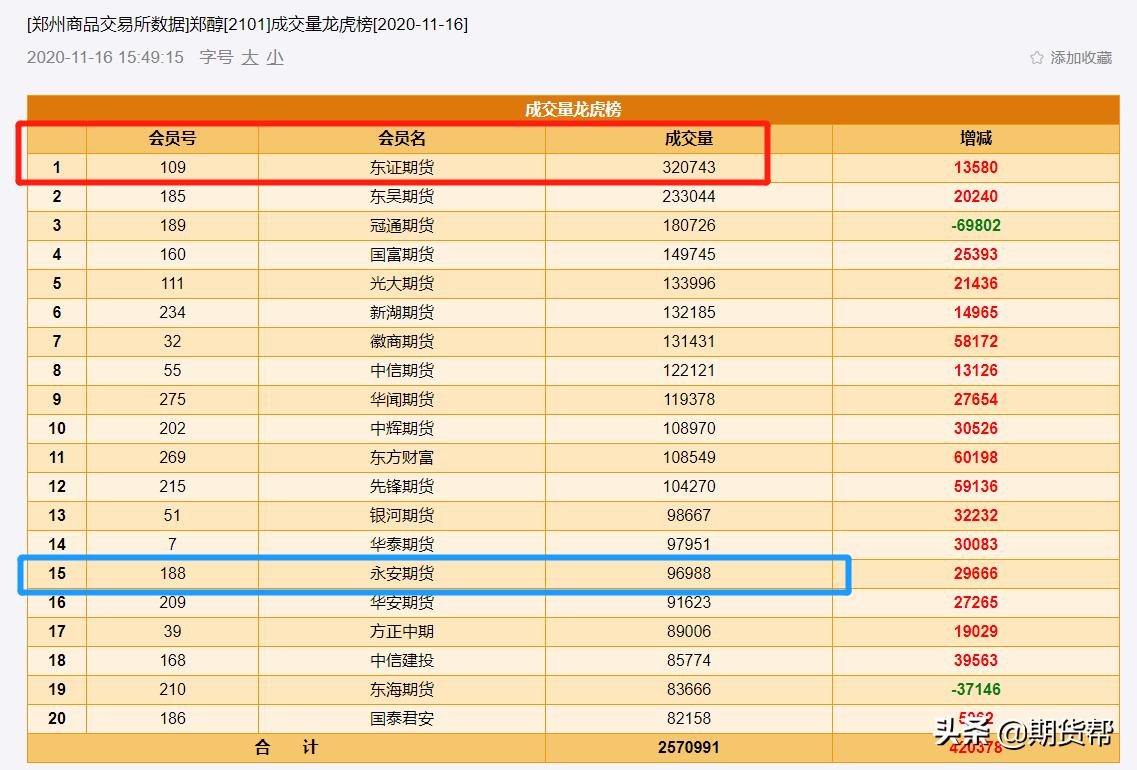
Task: Click the 增减 column header
Action: click(975, 138)
